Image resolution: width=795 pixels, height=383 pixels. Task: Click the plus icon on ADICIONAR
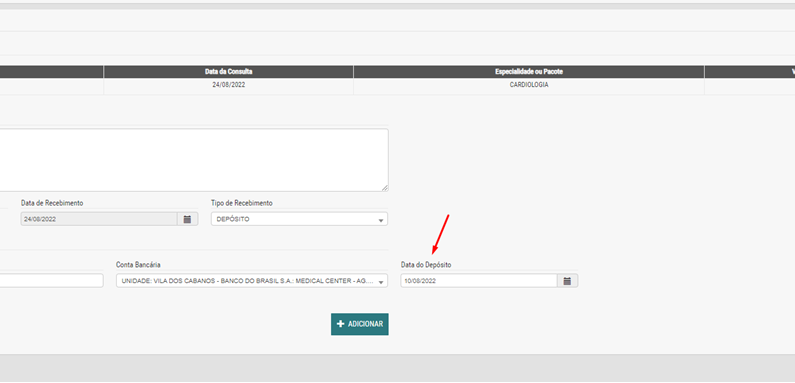(341, 324)
